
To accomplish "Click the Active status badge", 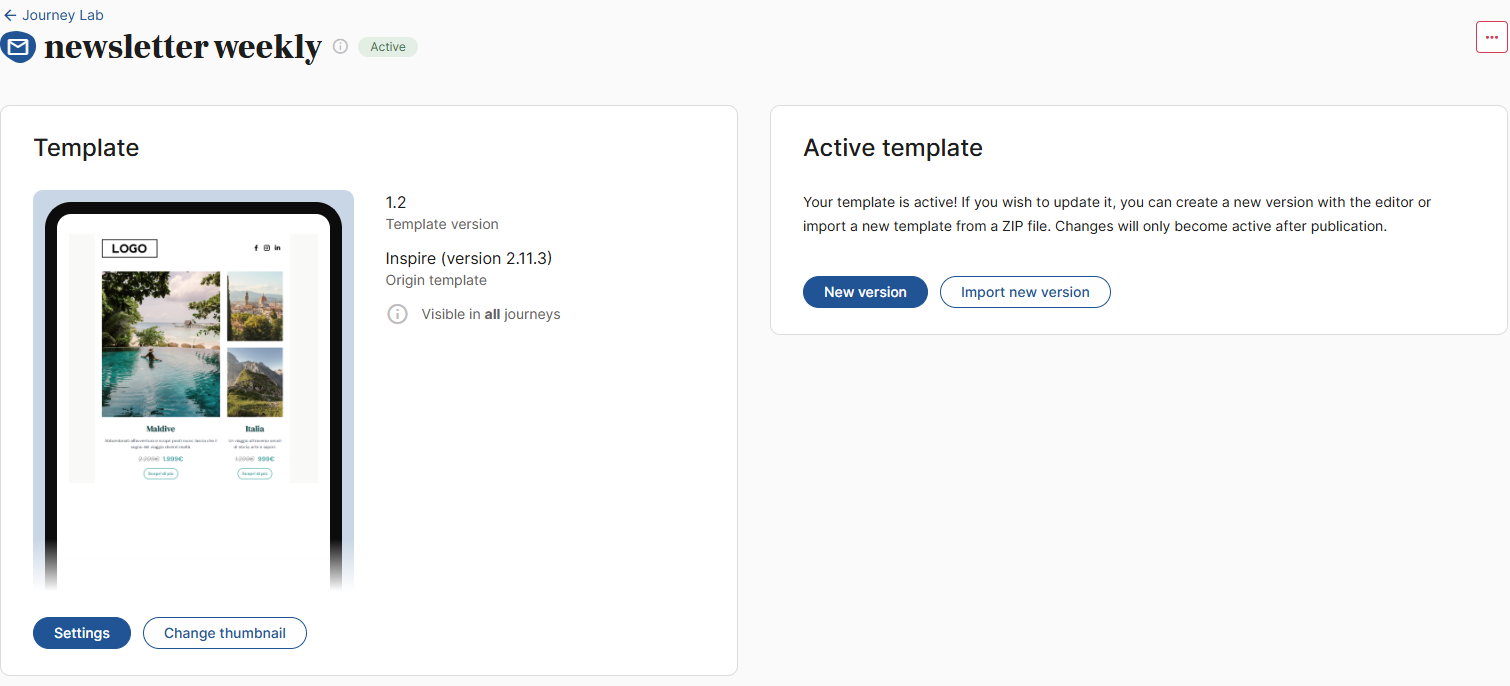I will 388,47.
